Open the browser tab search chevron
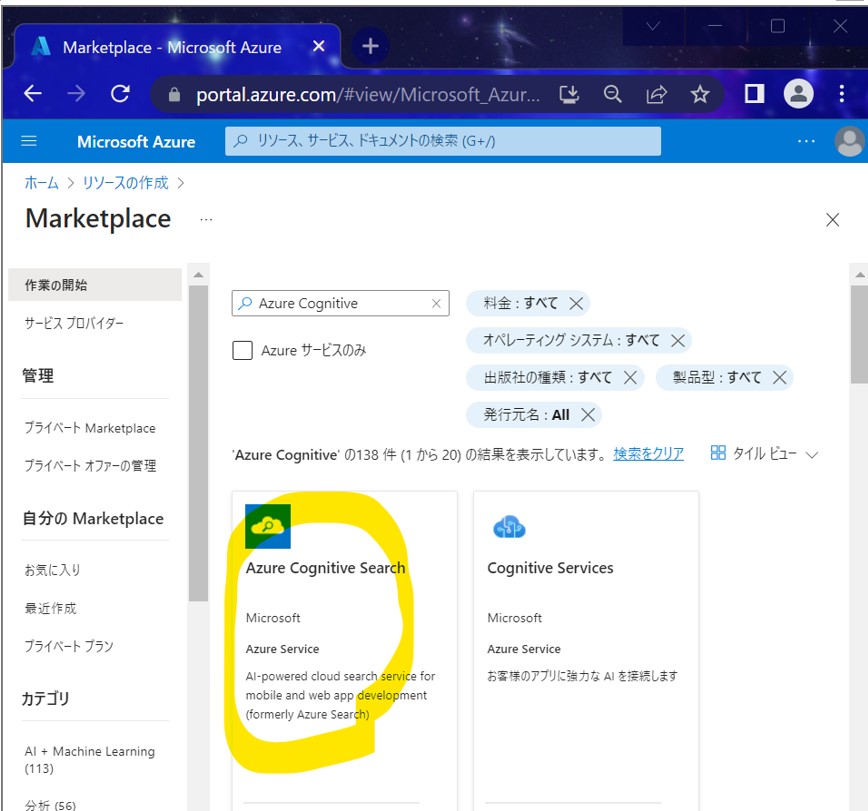868x811 pixels. 653,26
